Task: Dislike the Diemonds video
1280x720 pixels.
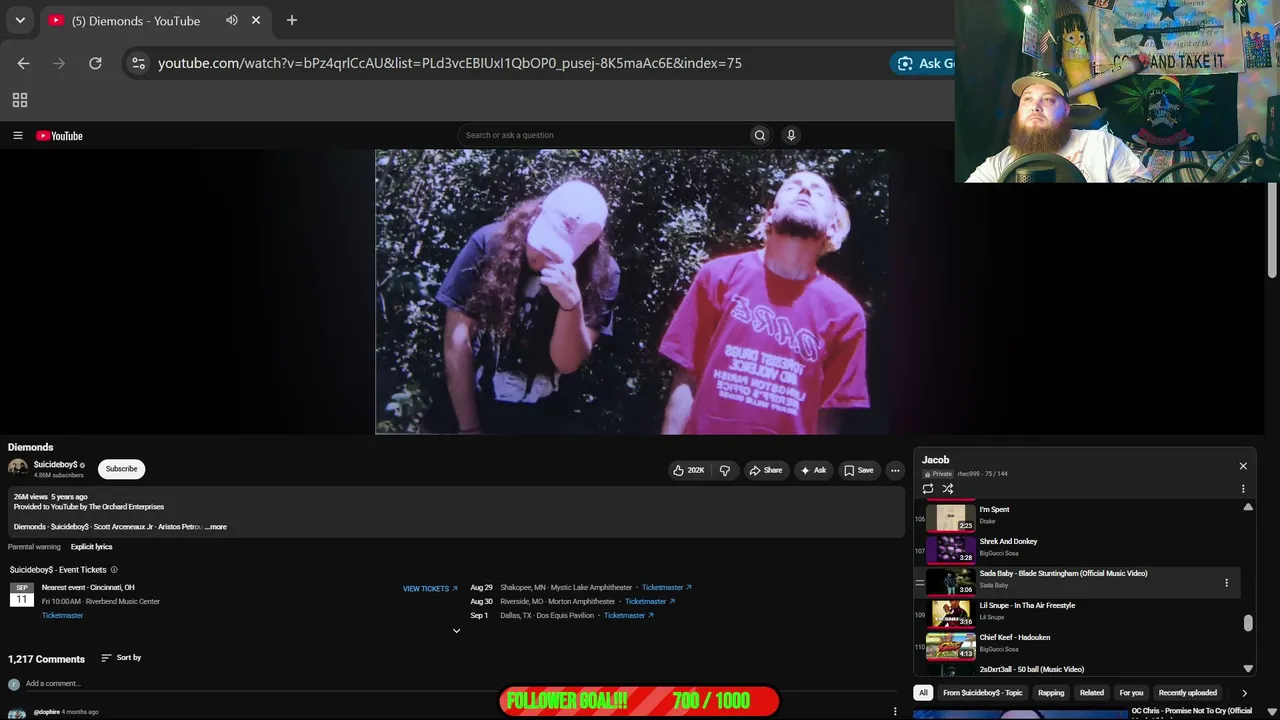Action: pyautogui.click(x=725, y=470)
